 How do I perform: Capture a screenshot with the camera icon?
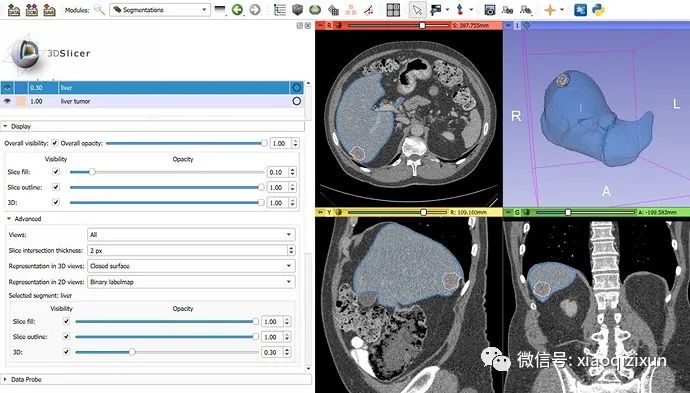pyautogui.click(x=490, y=10)
